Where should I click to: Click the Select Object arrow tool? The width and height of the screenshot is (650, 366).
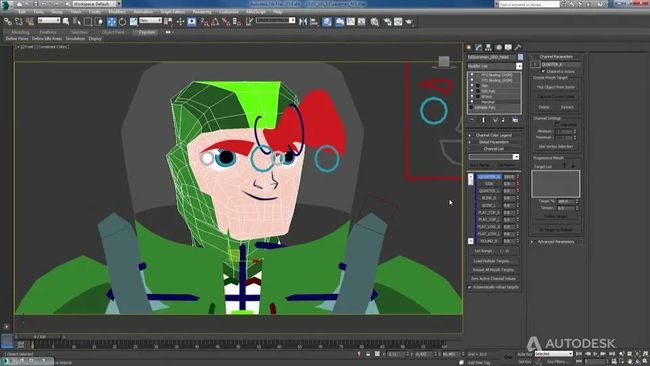click(65, 22)
